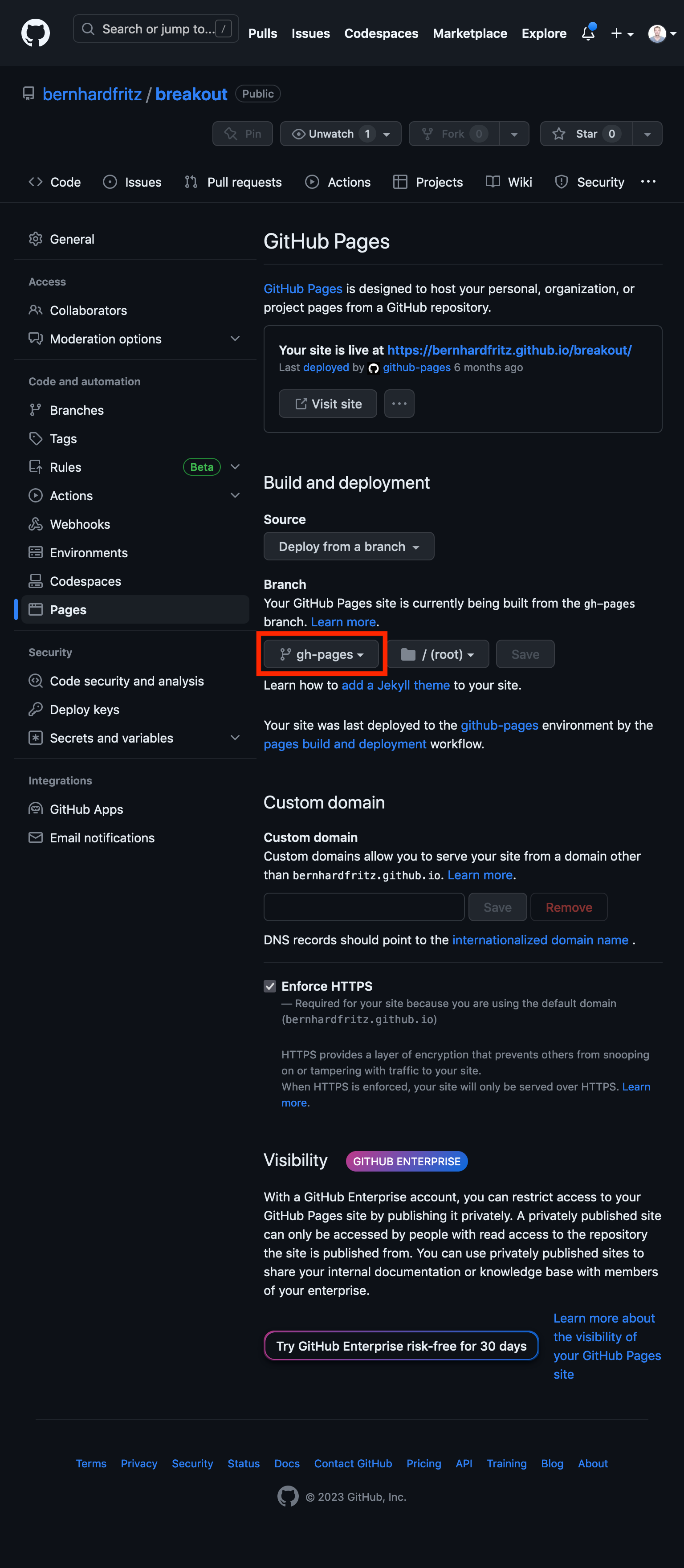Open sidebar Codespaces settings
Viewport: 684px width, 1568px height.
click(x=135, y=581)
